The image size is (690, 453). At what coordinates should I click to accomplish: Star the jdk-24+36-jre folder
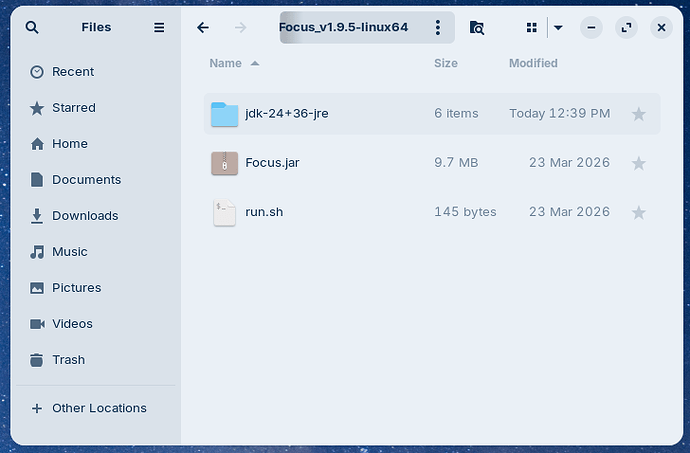pos(639,114)
